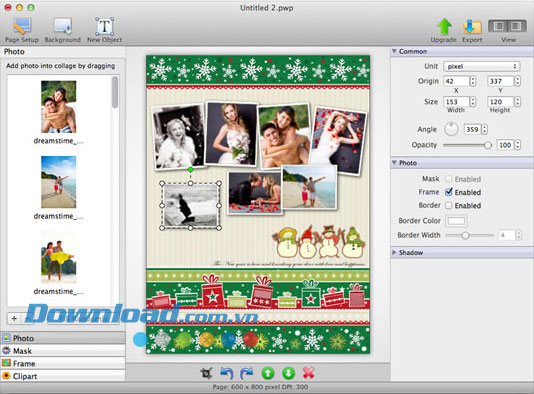This screenshot has height=394, width=534.
Task: Switch to the Mask tab
Action: tap(63, 350)
